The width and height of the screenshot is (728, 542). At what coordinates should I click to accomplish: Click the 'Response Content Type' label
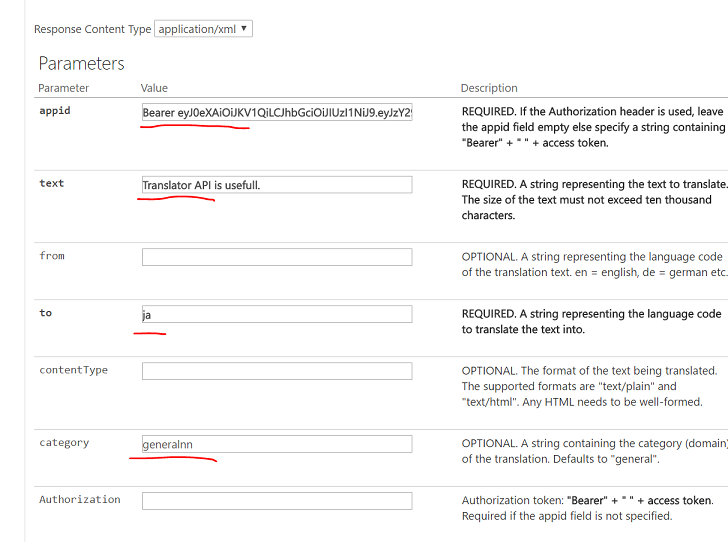click(x=93, y=29)
